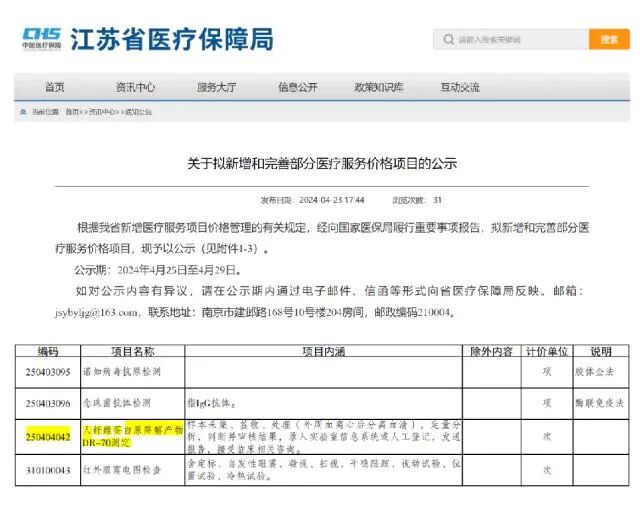Click 次 unit cell in row 310100043

[547, 470]
